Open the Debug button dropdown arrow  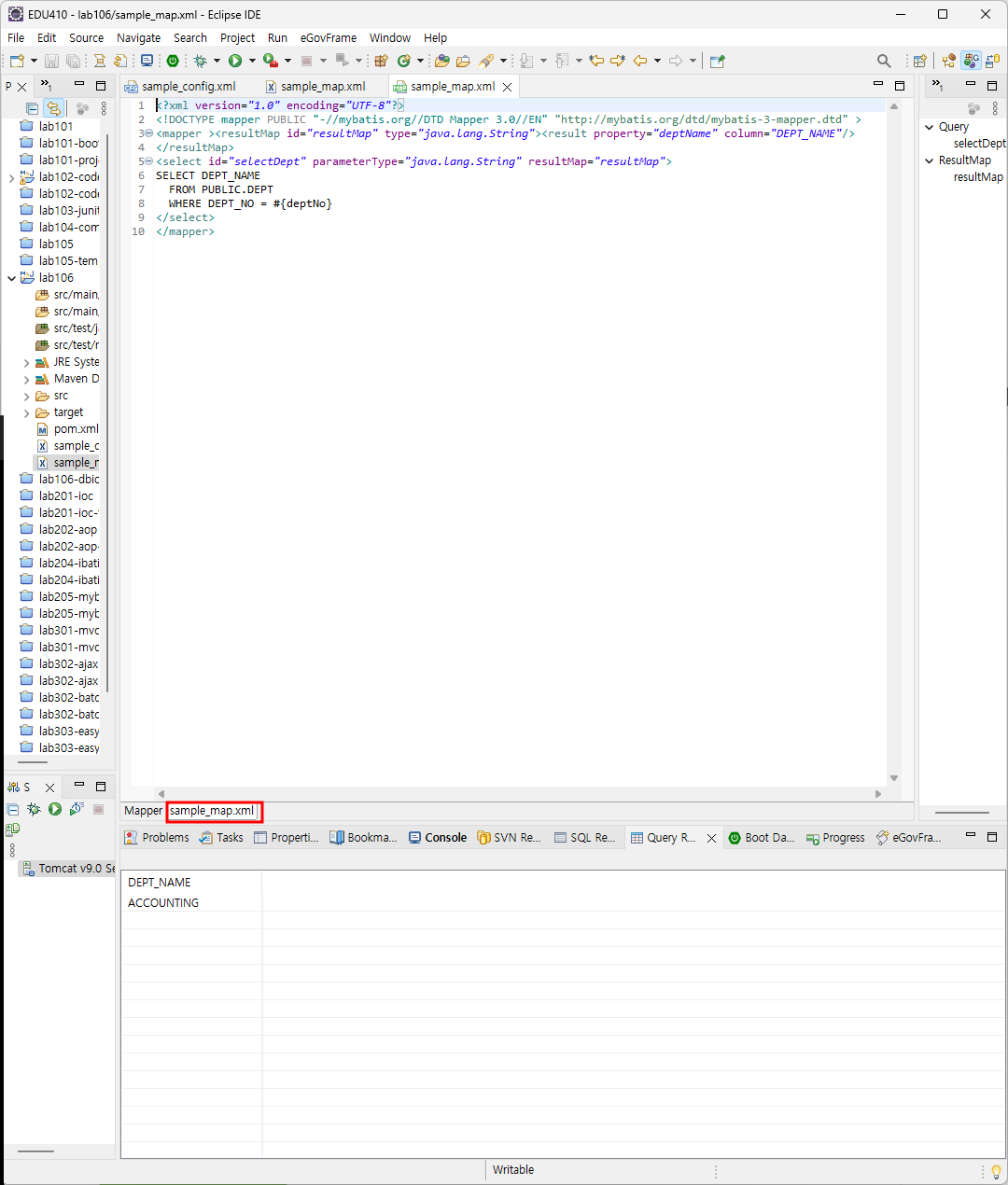[217, 61]
